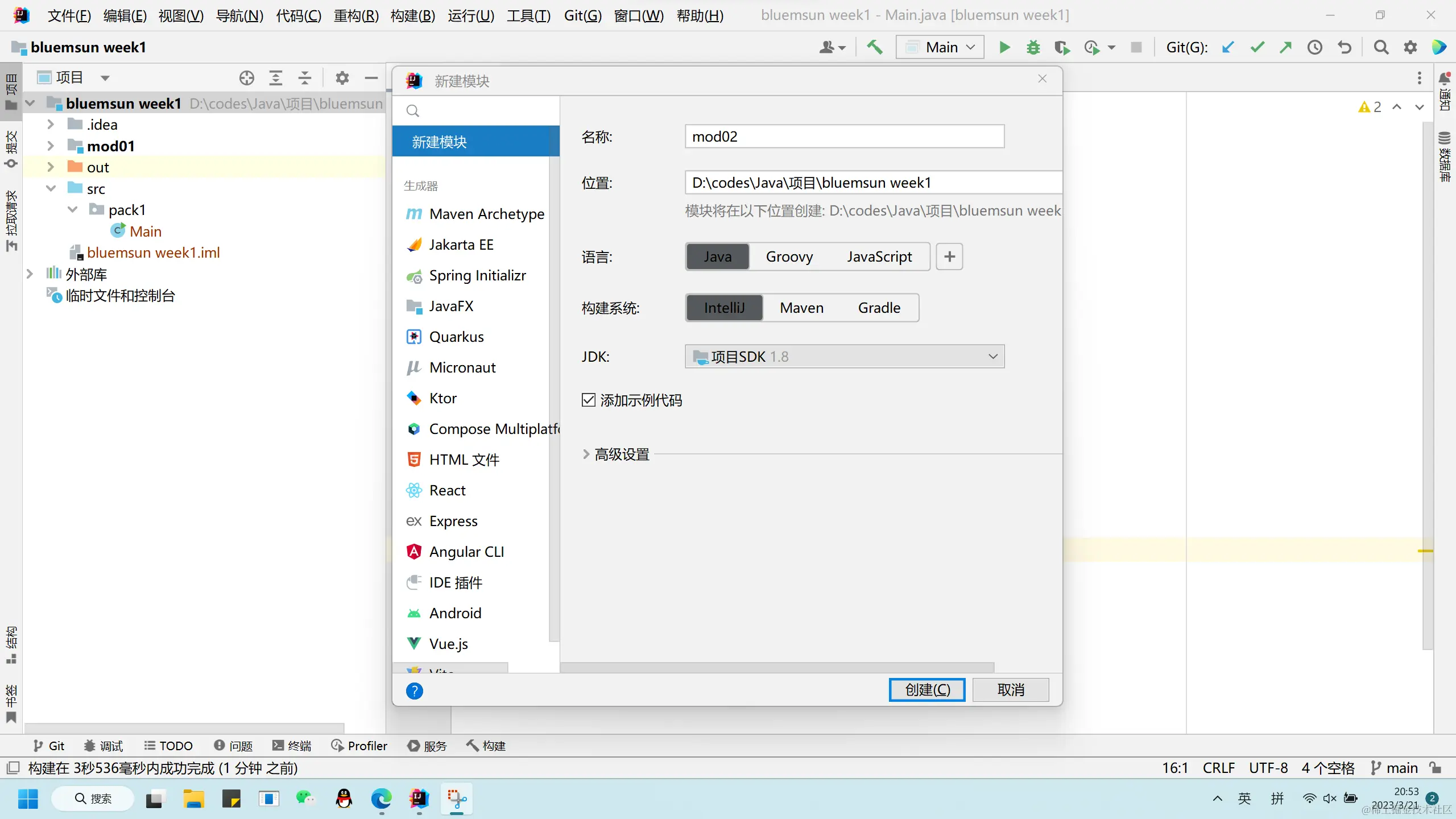Open the JDK 项目SDK dropdown
Viewport: 1456px width, 819px height.
845,357
